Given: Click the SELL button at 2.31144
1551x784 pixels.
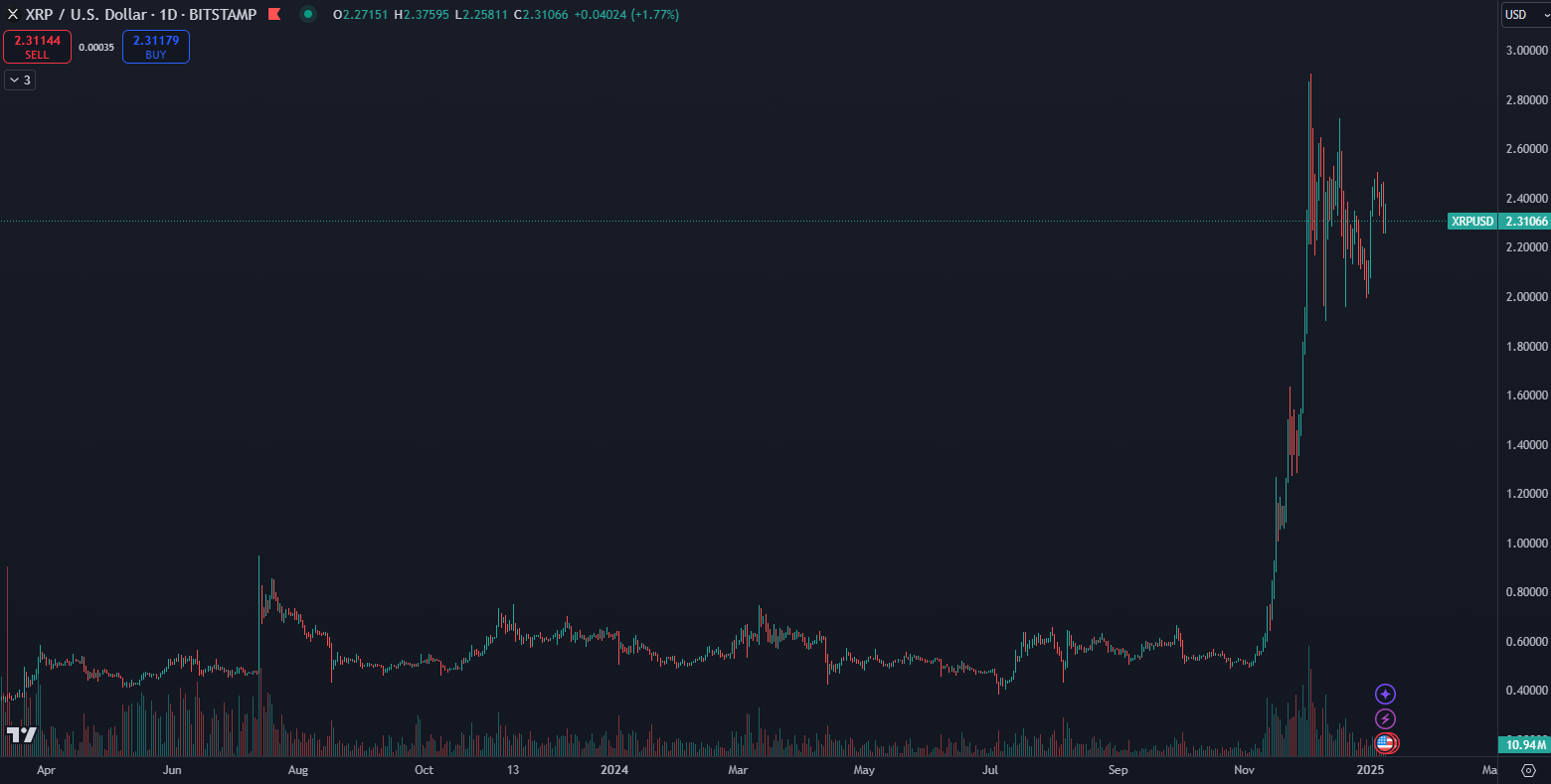Looking at the screenshot, I should (37, 47).
